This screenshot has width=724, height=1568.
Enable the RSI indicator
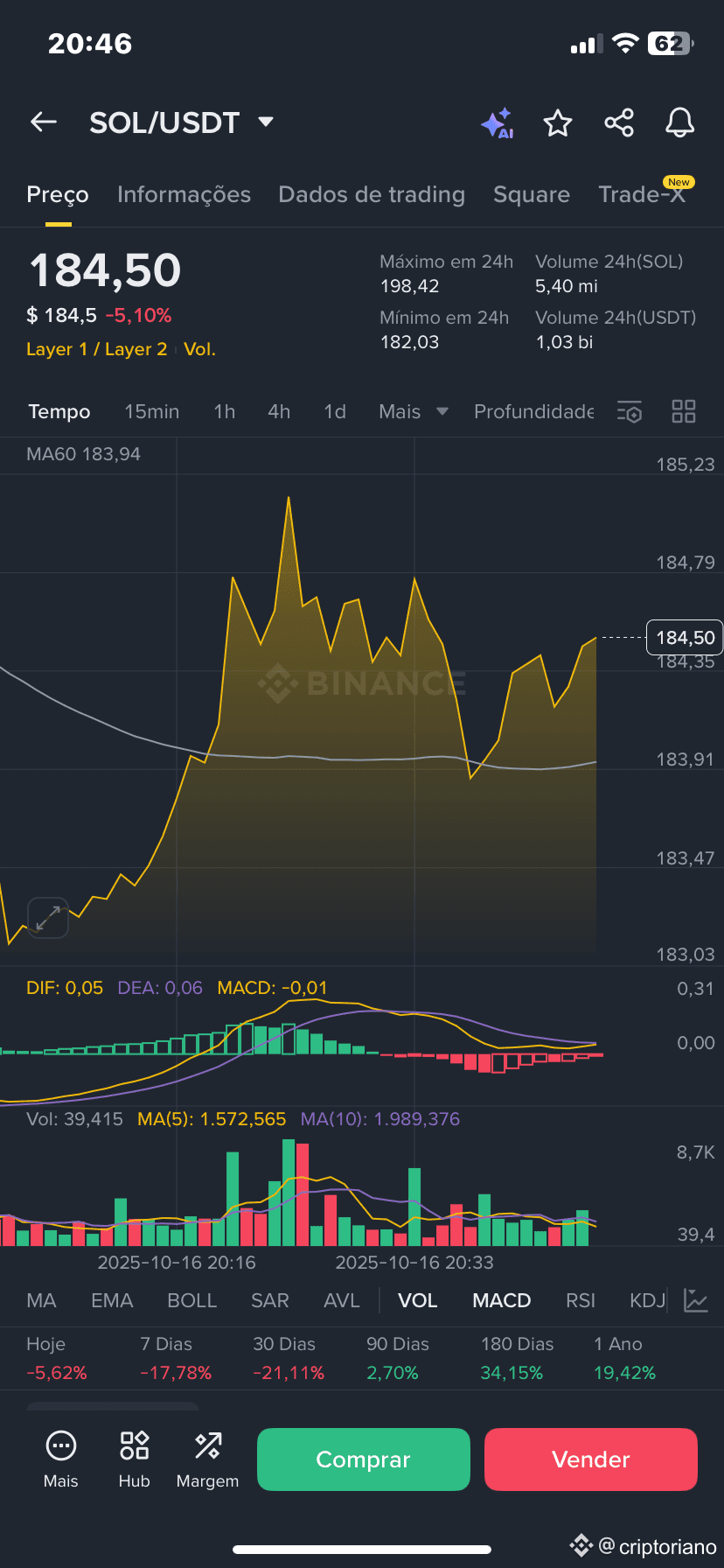(581, 1300)
